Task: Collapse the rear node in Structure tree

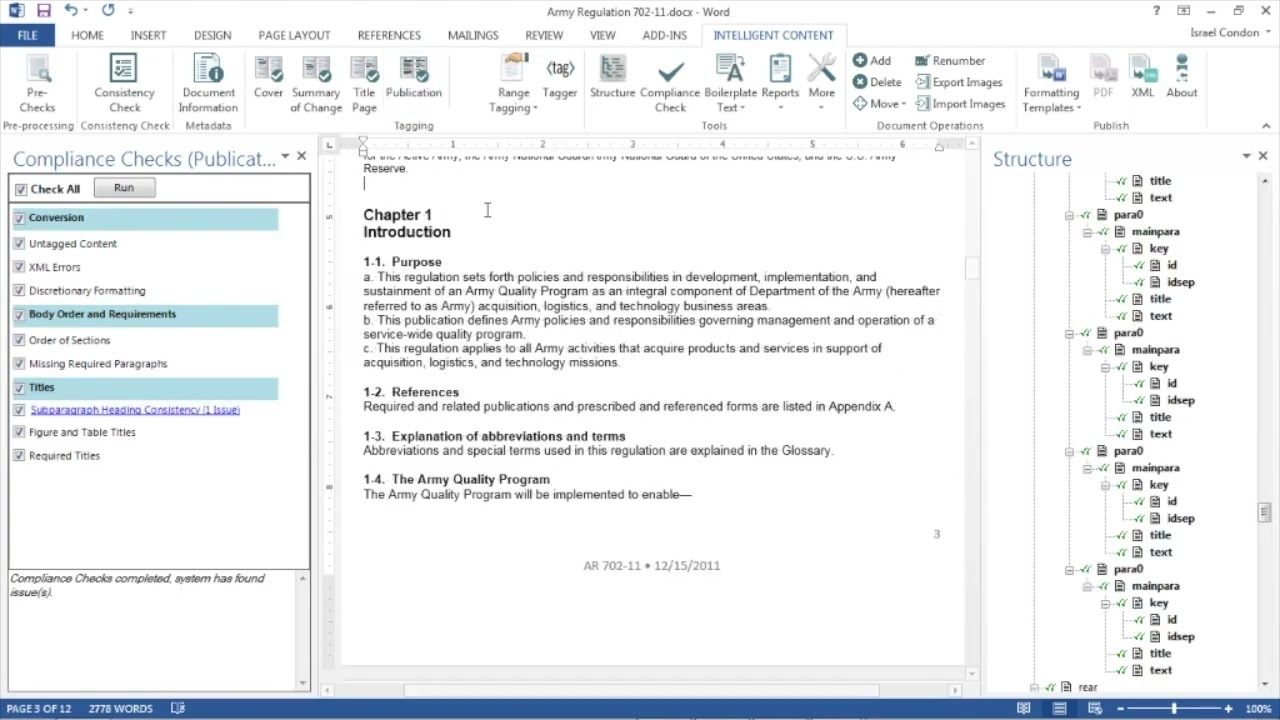Action: (1034, 688)
